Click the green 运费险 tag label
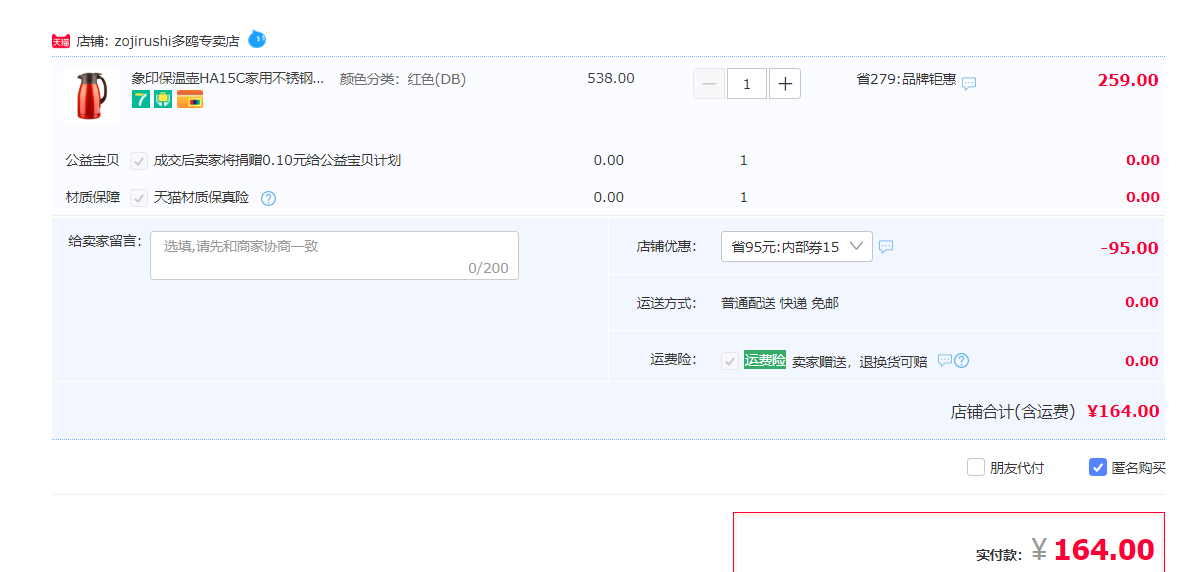 764,360
